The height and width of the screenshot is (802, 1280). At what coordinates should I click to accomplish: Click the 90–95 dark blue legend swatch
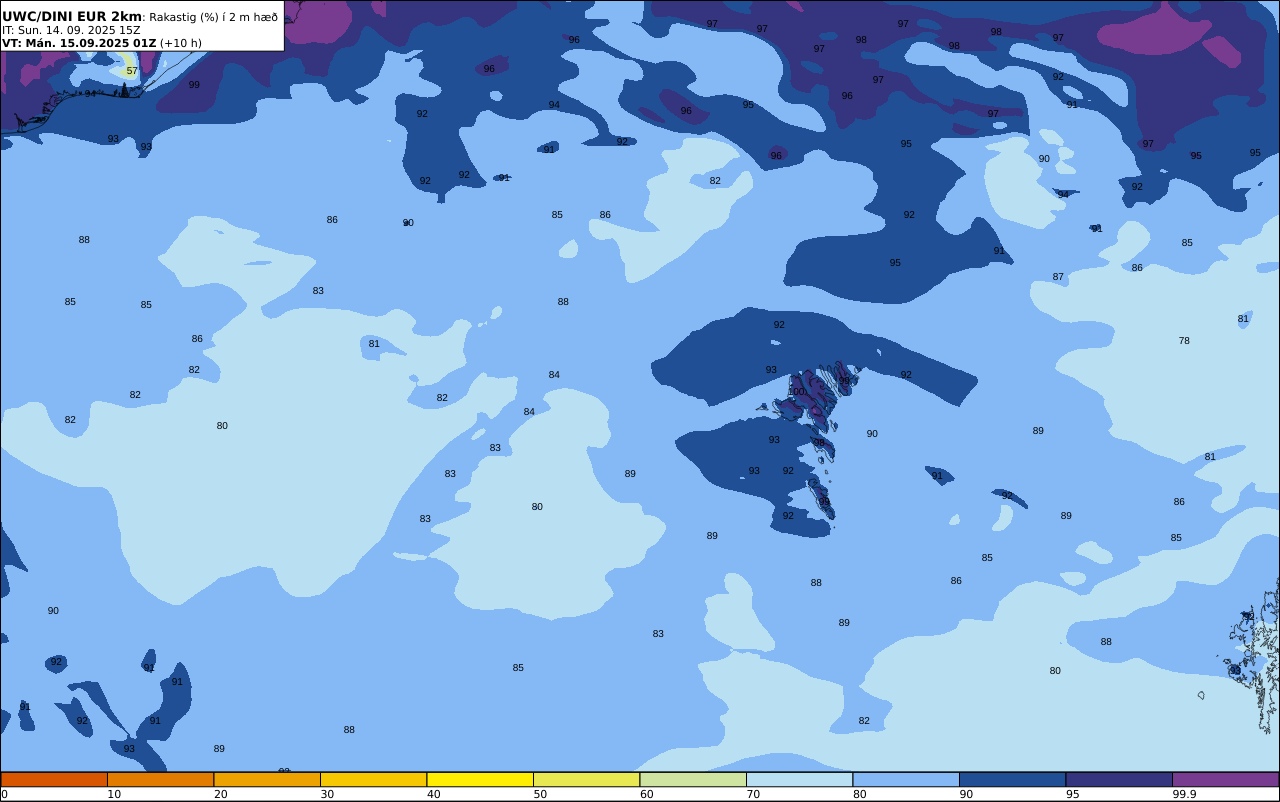coord(1012,779)
